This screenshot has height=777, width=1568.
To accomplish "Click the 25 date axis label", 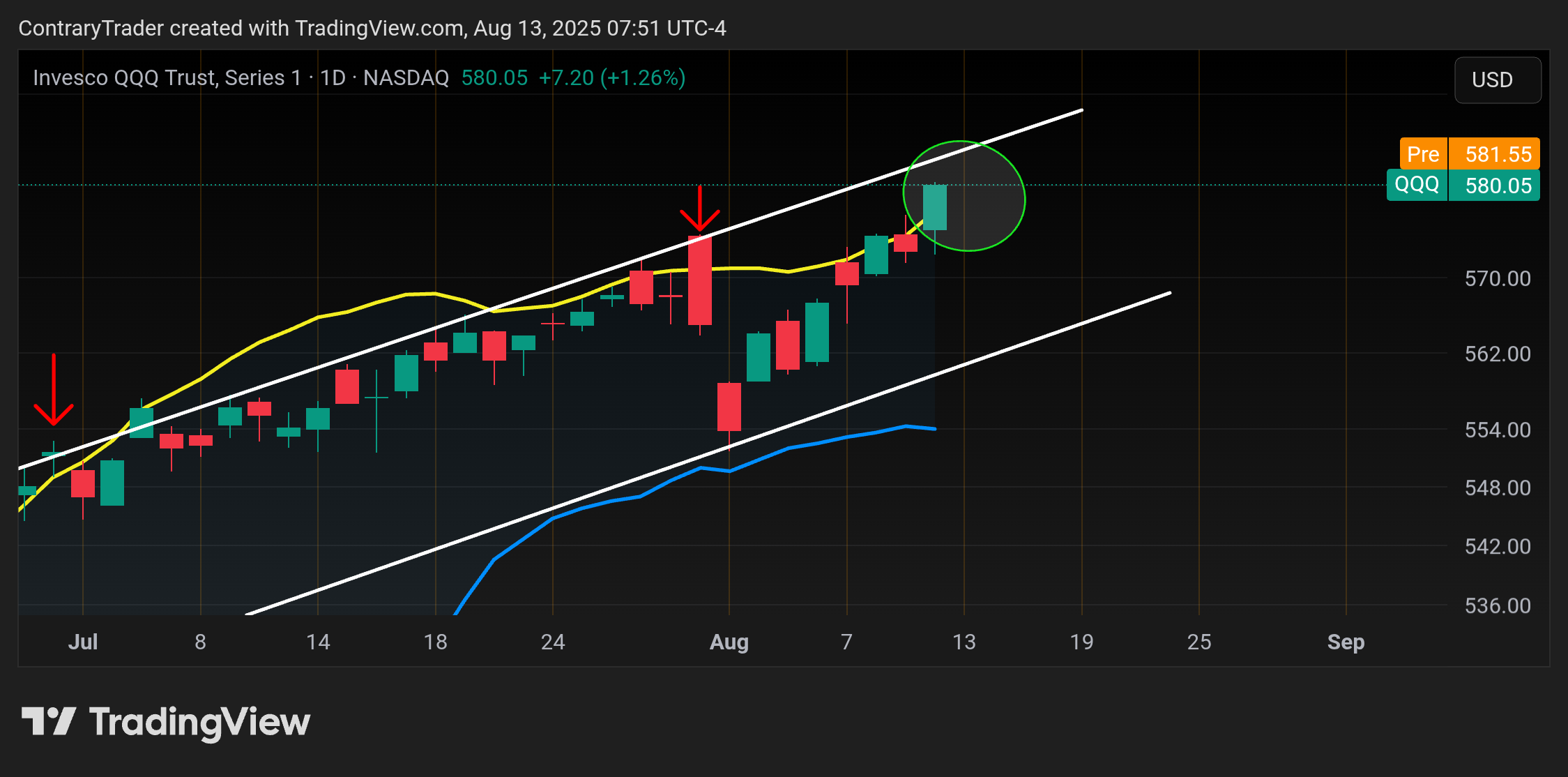I will pyautogui.click(x=1199, y=642).
